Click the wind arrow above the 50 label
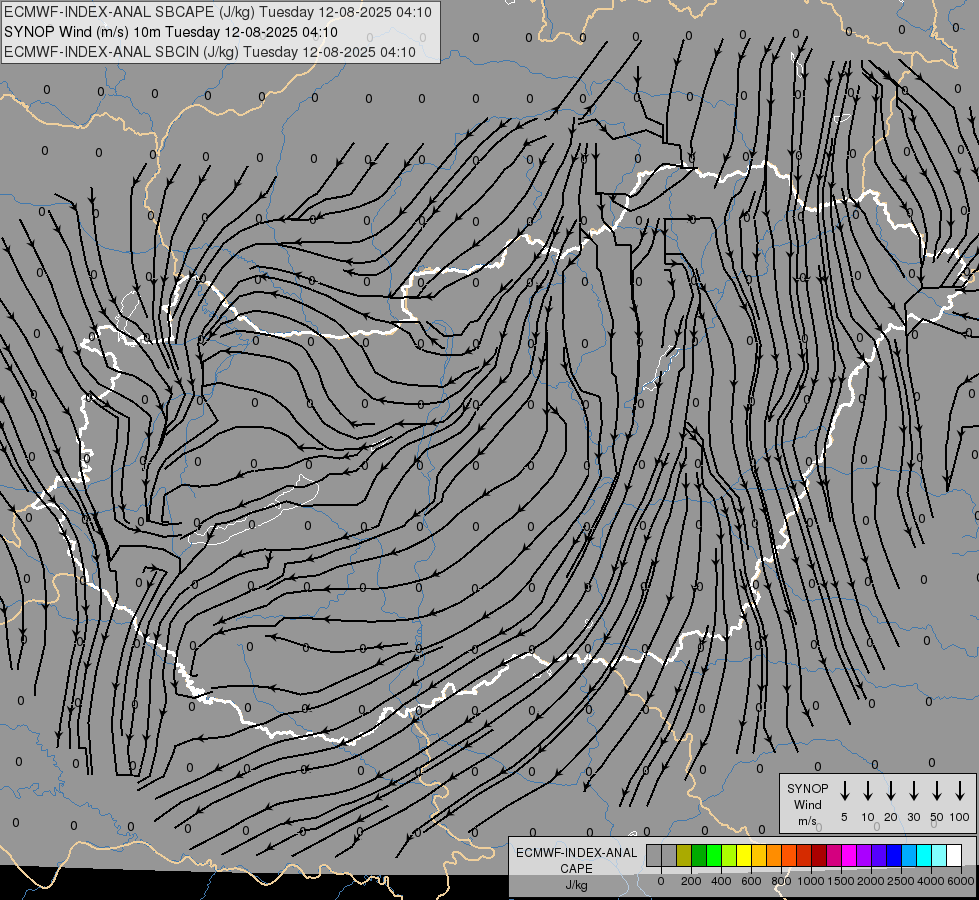 tap(937, 791)
